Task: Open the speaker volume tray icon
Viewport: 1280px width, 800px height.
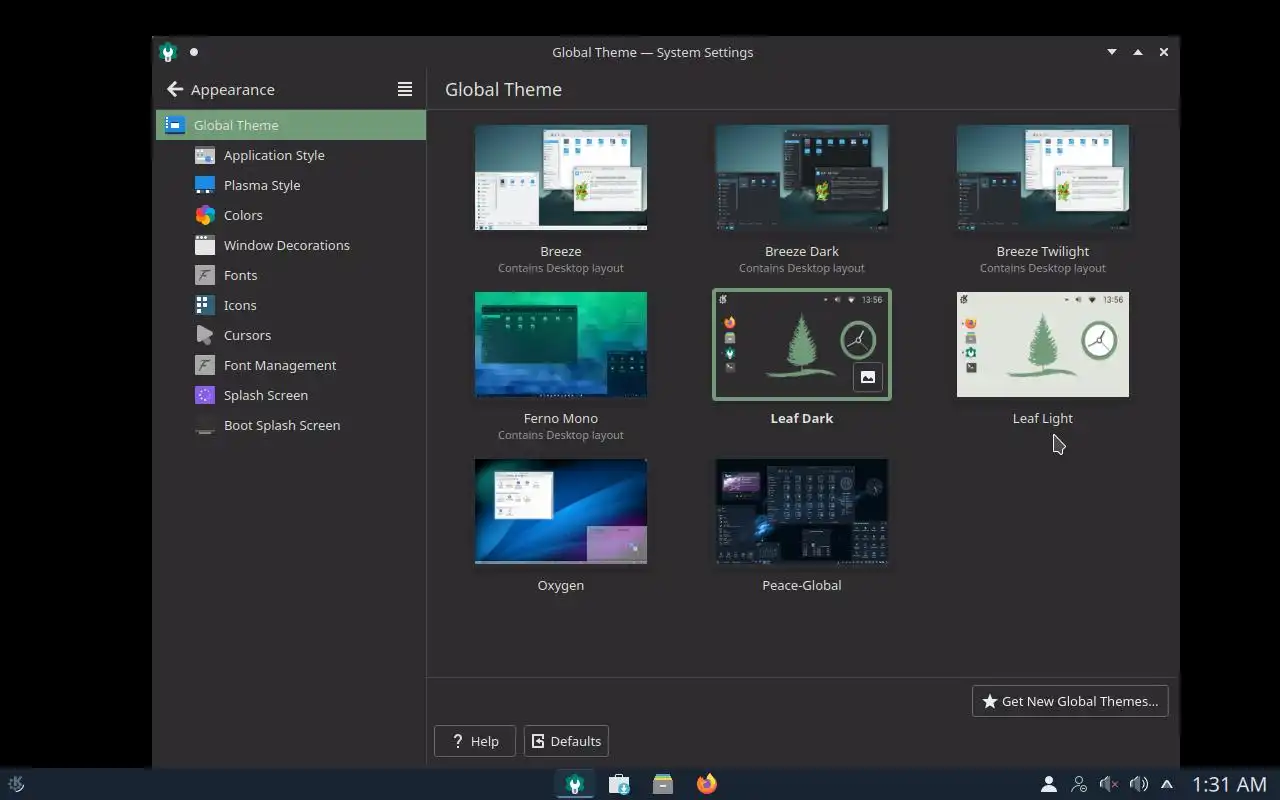Action: (1138, 784)
